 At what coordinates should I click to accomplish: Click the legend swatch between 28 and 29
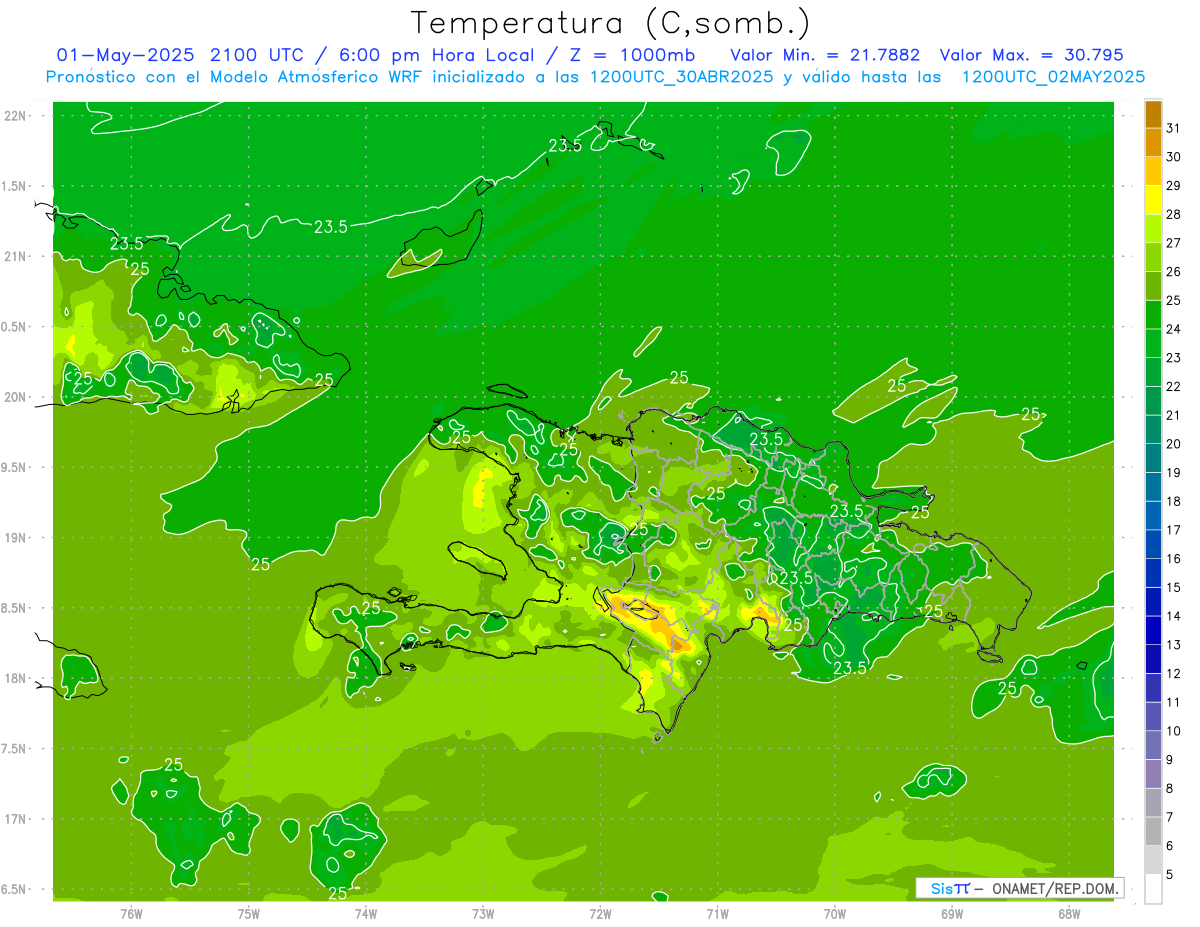[x=1154, y=200]
